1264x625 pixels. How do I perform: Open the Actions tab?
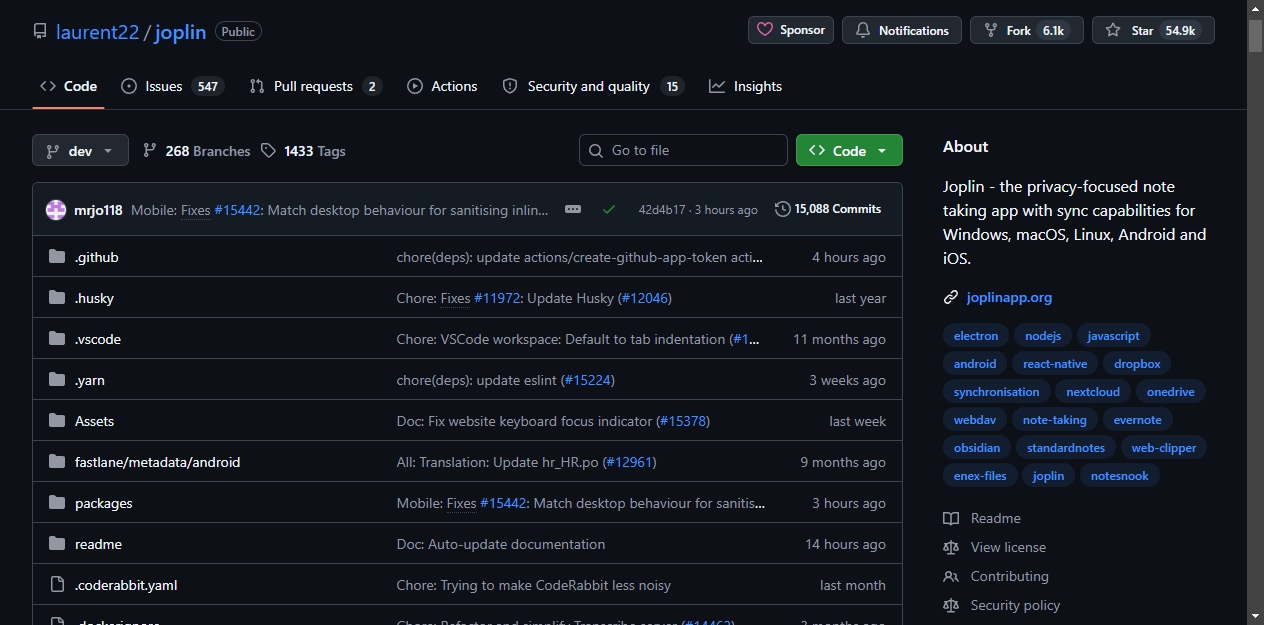tap(442, 86)
